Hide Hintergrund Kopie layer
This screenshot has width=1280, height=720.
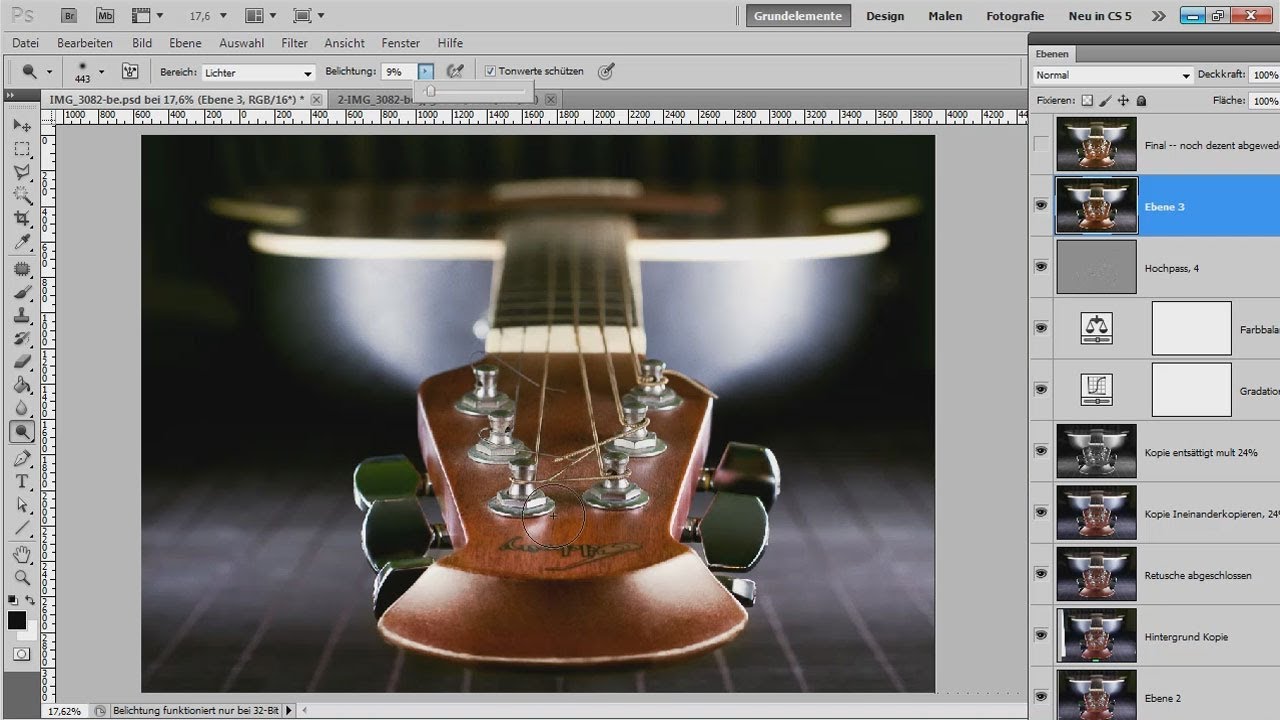(1041, 635)
